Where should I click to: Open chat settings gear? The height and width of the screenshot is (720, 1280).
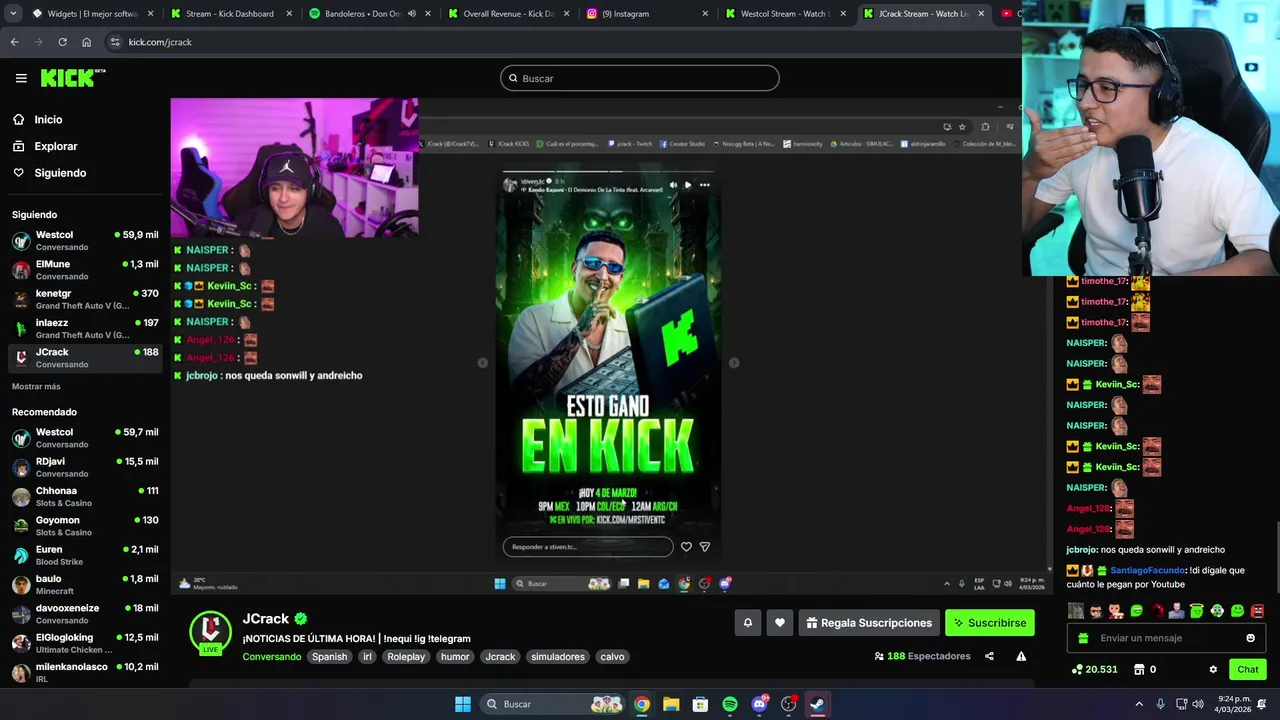[1213, 669]
